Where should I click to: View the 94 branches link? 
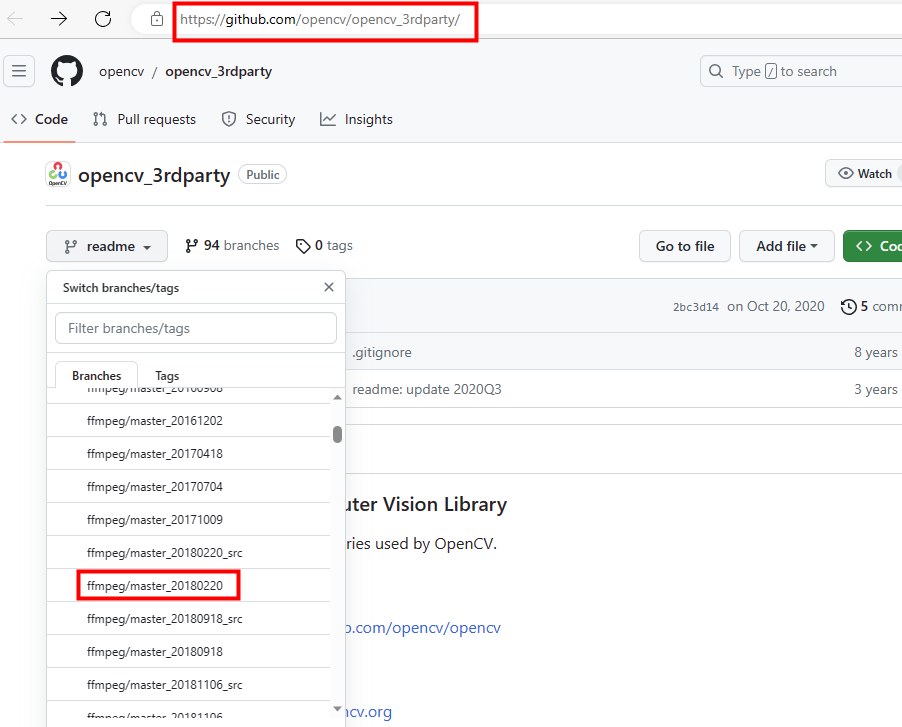pyautogui.click(x=232, y=246)
